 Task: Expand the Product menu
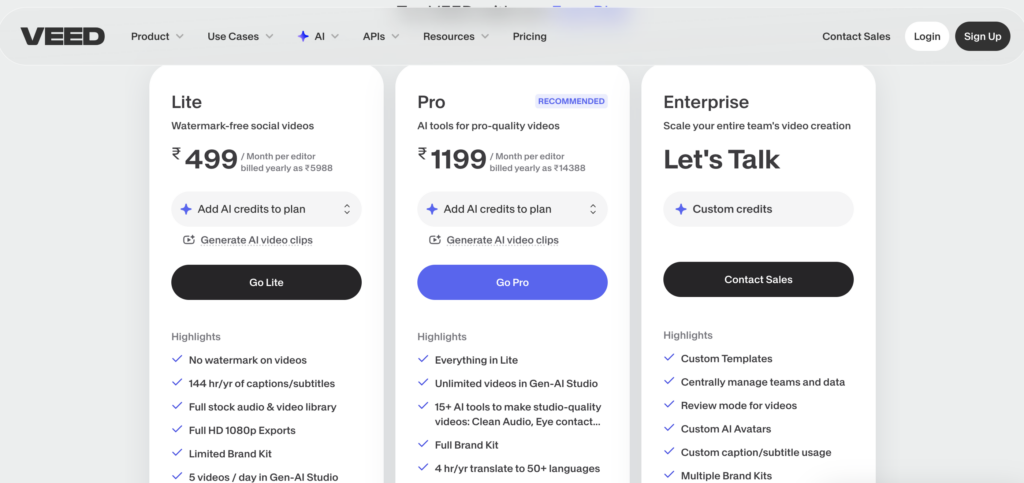(x=157, y=37)
